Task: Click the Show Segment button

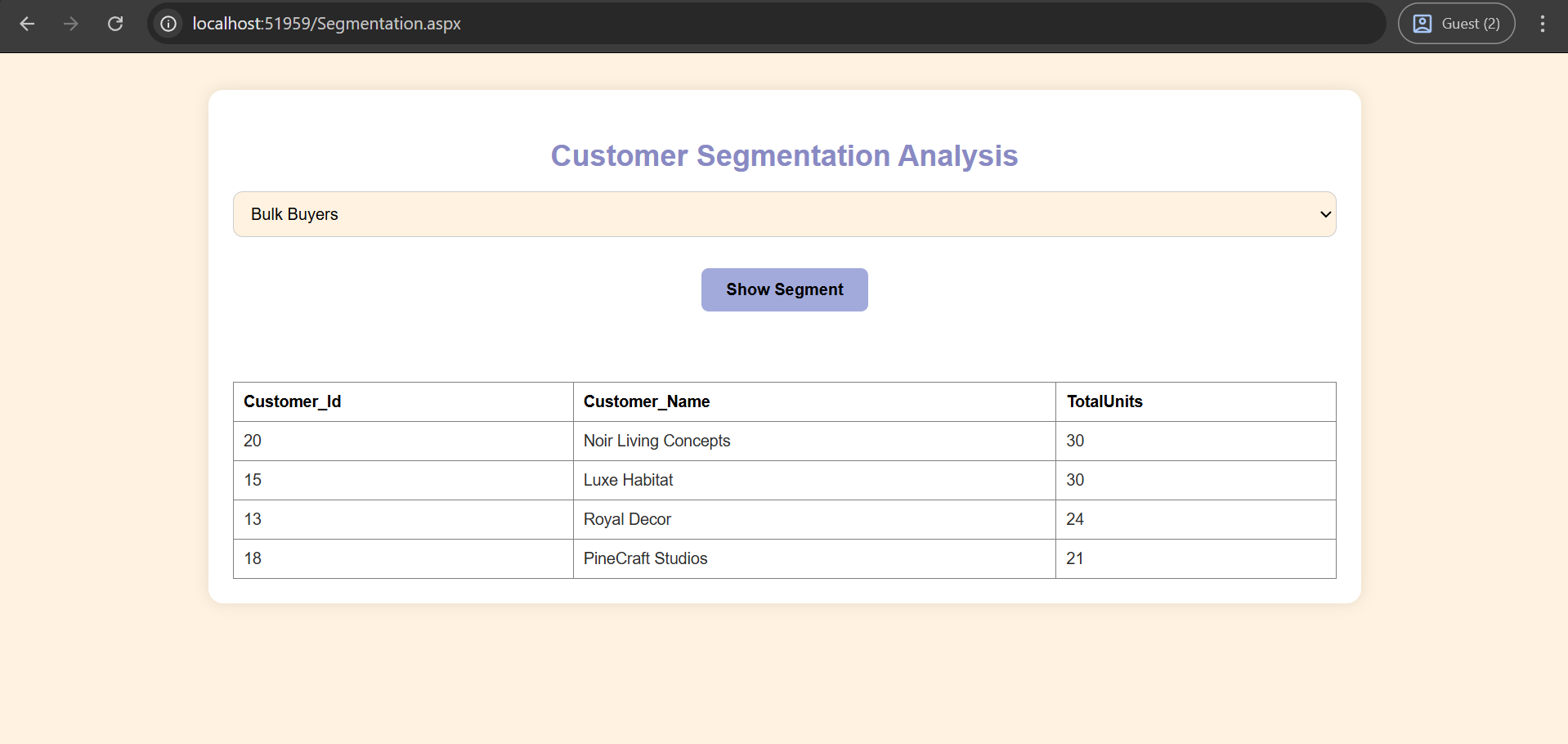Action: pos(785,289)
